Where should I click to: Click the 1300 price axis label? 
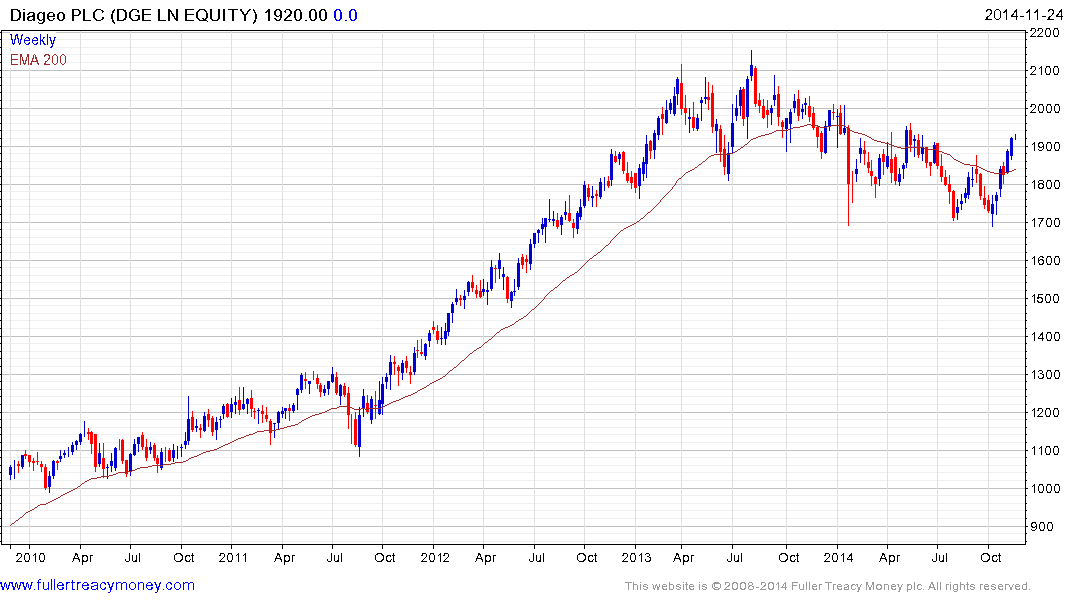point(1045,375)
